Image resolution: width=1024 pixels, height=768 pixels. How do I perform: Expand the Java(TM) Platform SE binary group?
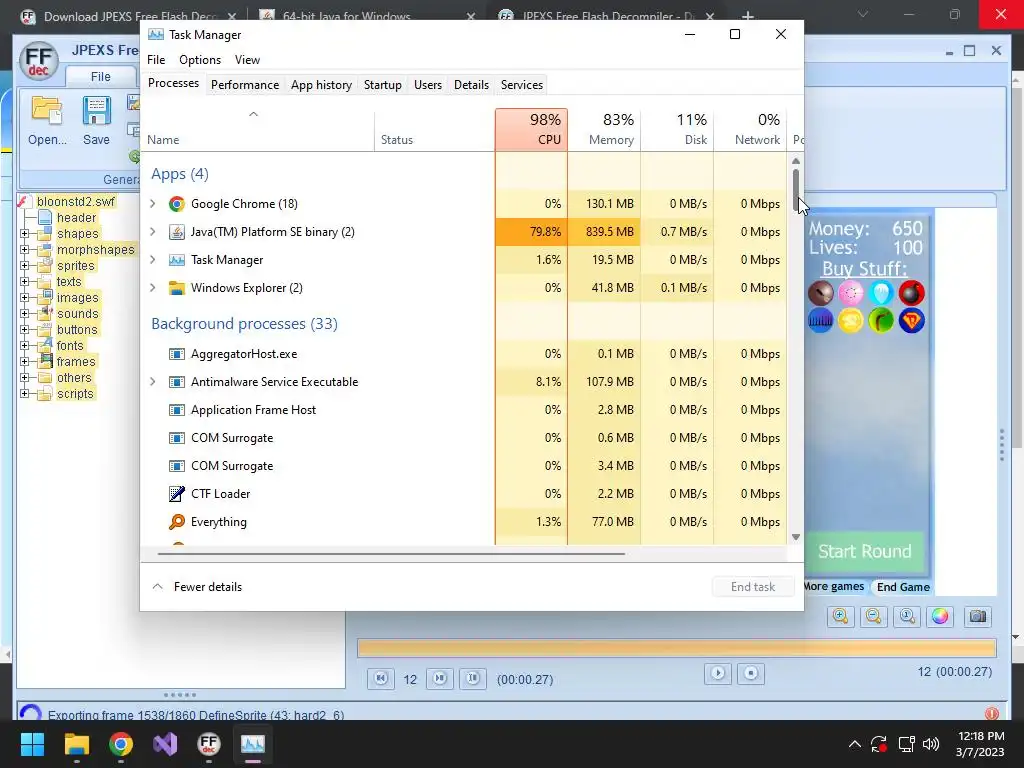(153, 232)
